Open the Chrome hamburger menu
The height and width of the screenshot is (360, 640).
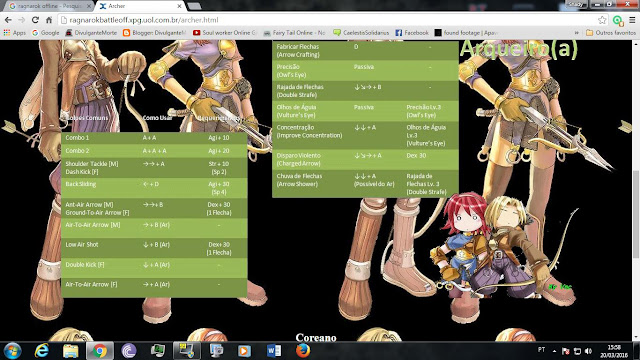click(632, 20)
